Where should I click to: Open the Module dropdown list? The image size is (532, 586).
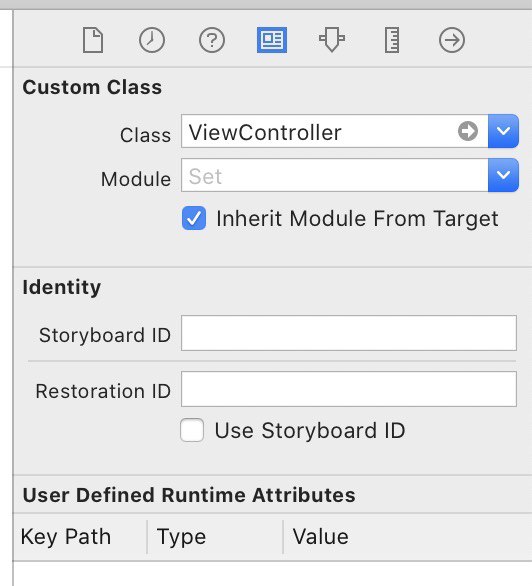pyautogui.click(x=503, y=175)
